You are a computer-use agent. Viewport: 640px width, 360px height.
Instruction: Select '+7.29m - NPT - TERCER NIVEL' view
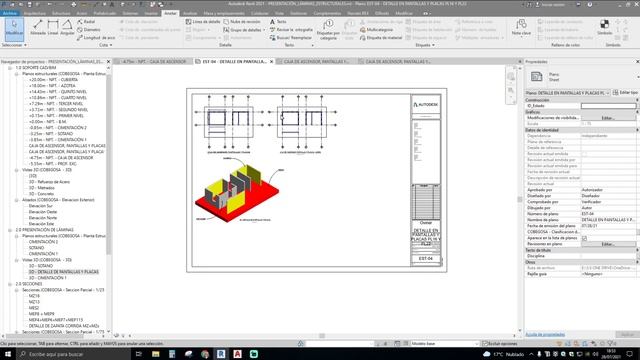56,104
